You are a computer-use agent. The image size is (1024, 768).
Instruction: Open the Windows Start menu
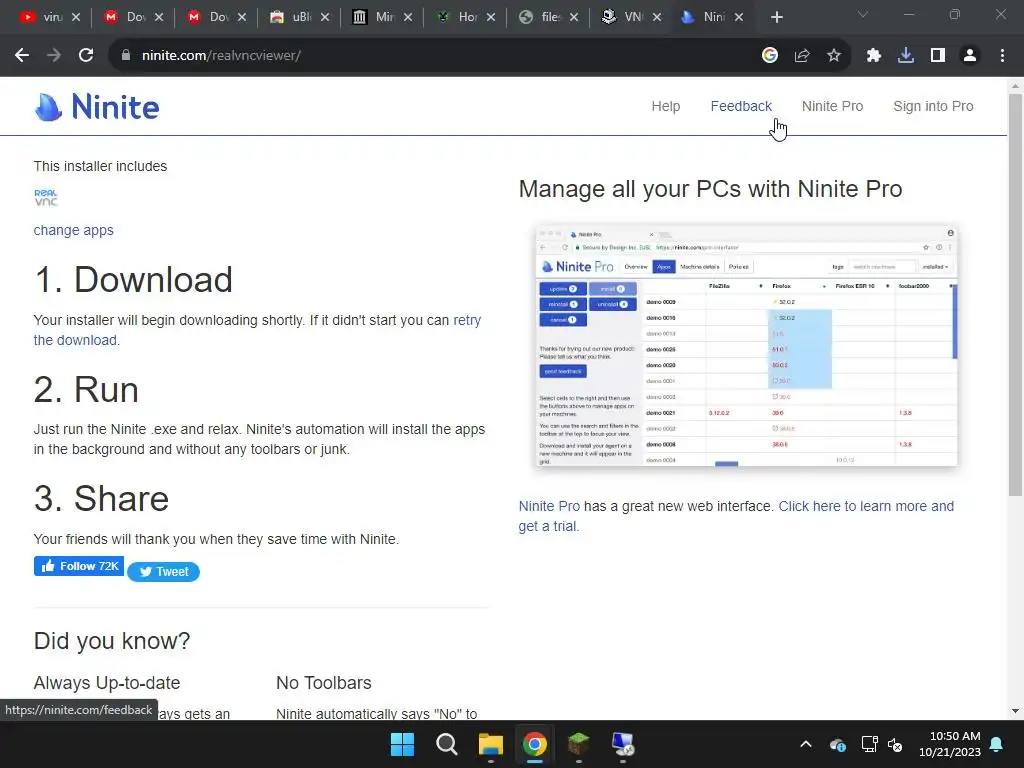[402, 744]
